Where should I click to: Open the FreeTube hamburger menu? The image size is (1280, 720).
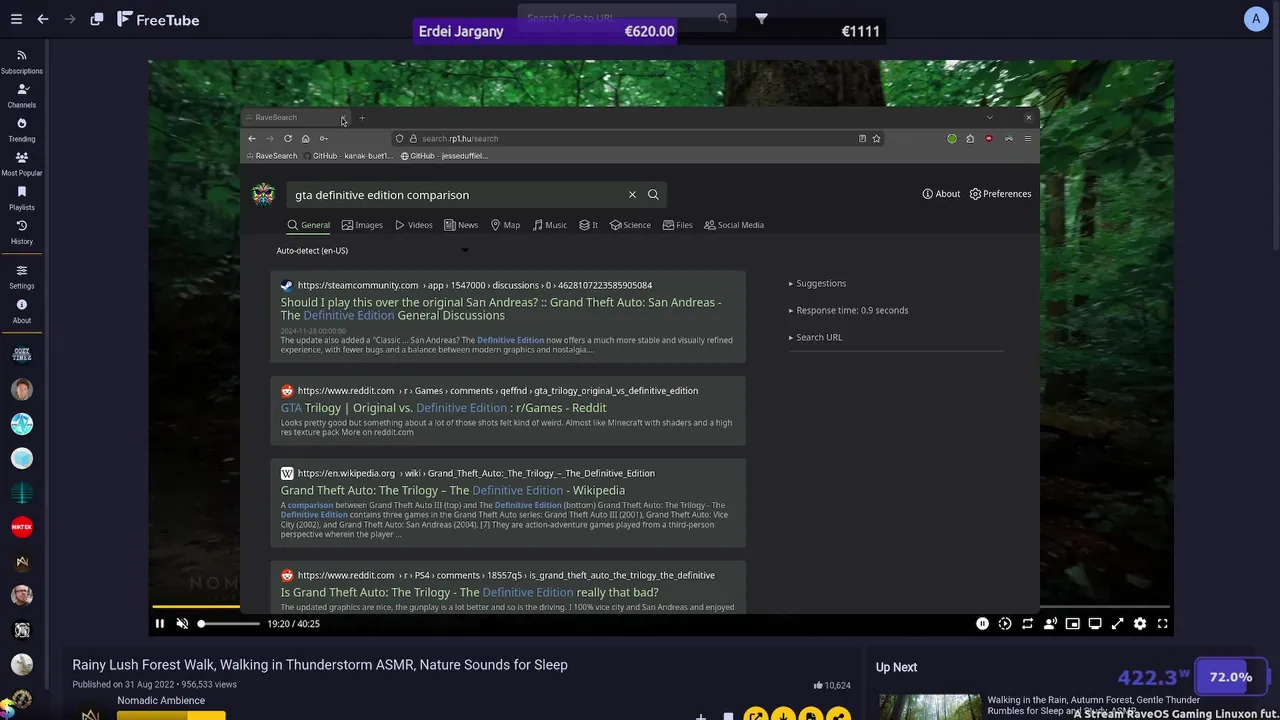pyautogui.click(x=15, y=19)
